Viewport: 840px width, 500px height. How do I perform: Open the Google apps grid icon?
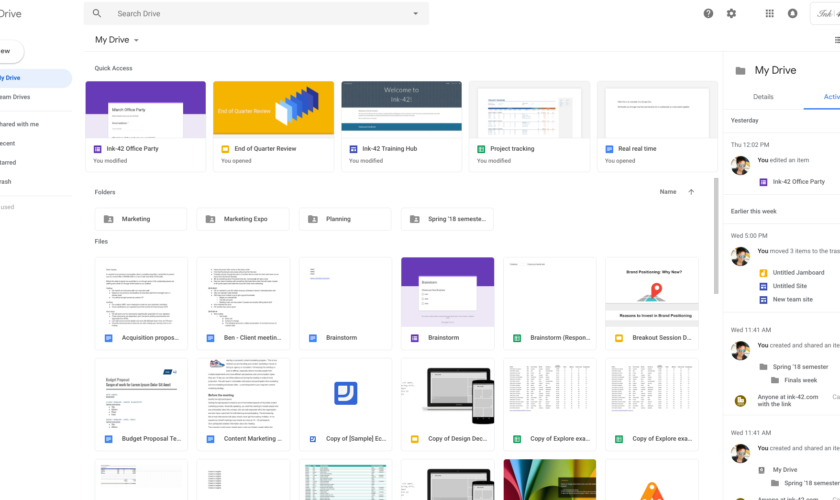[x=769, y=14]
